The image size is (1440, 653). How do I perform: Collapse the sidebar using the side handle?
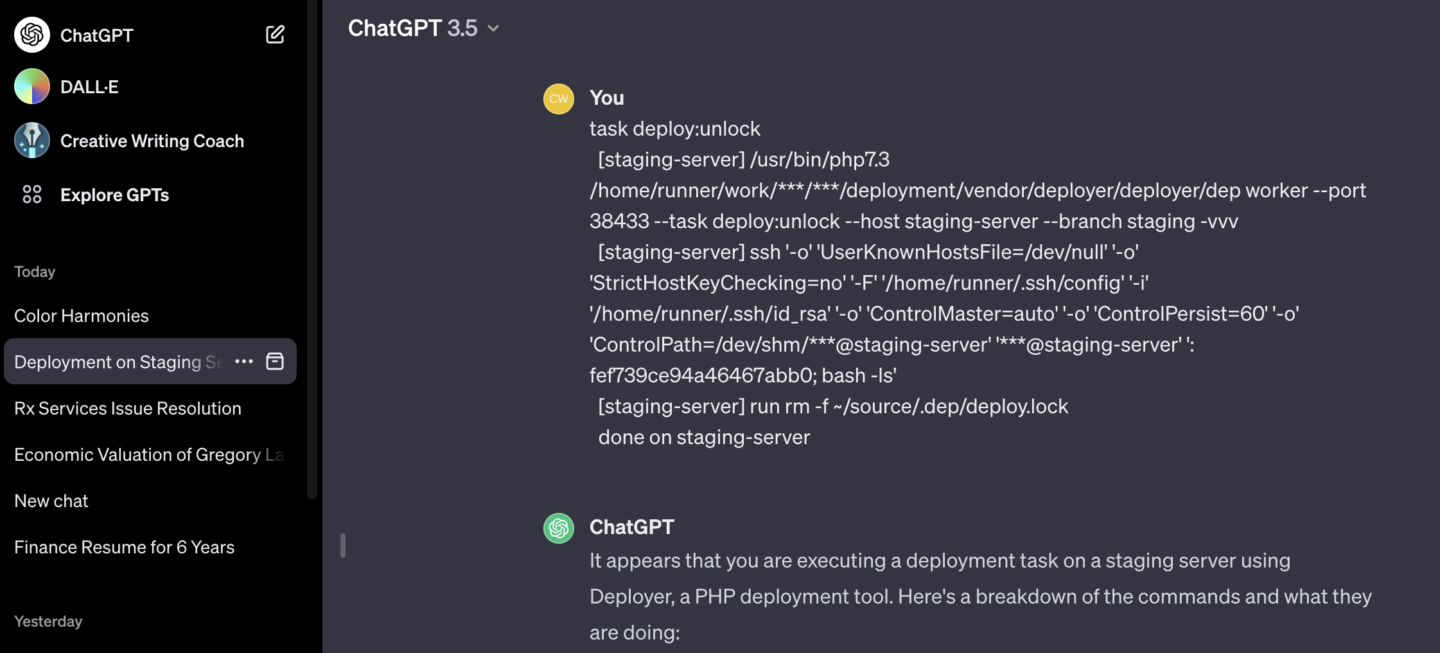[x=343, y=546]
